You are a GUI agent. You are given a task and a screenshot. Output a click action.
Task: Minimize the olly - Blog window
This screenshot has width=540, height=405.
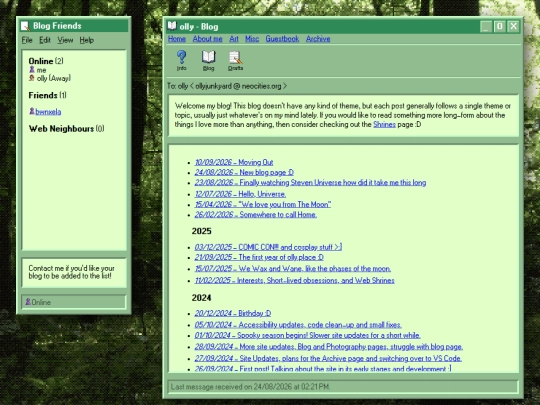(x=486, y=26)
